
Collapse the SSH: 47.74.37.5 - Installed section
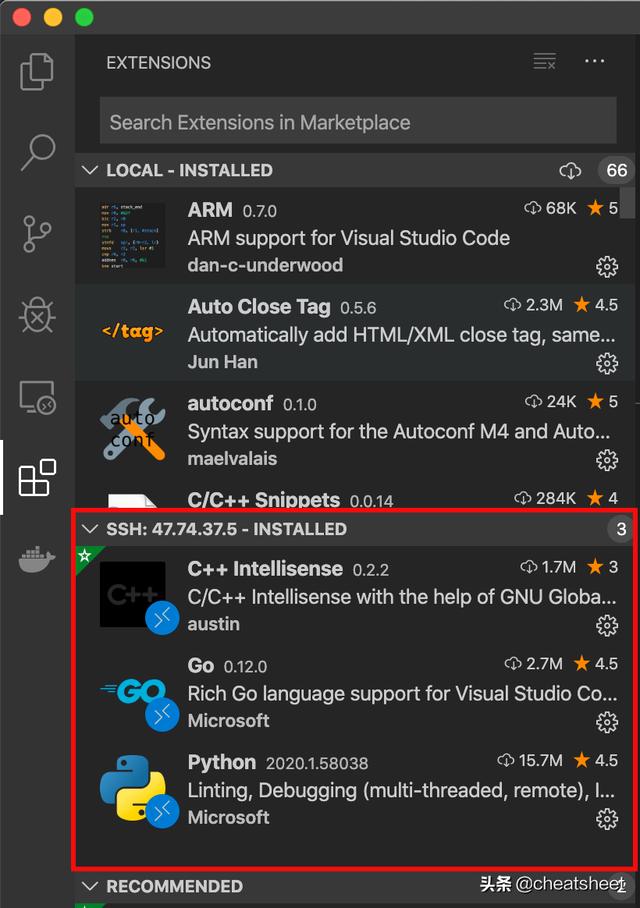(90, 529)
